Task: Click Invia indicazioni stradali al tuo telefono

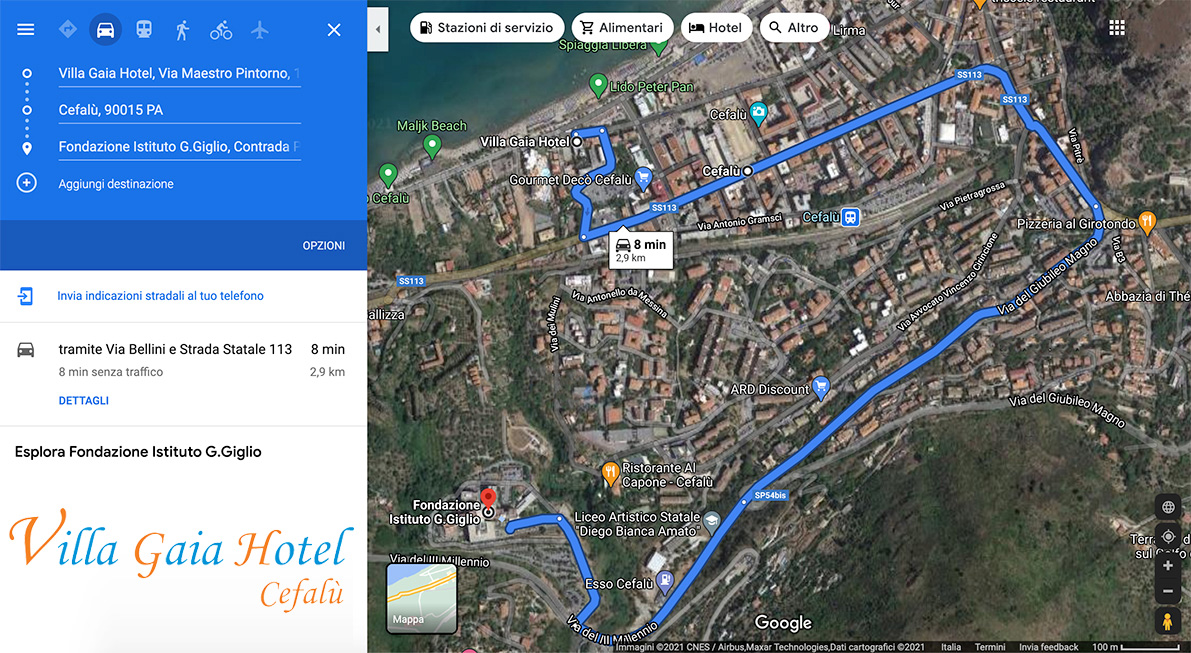Action: tap(160, 295)
